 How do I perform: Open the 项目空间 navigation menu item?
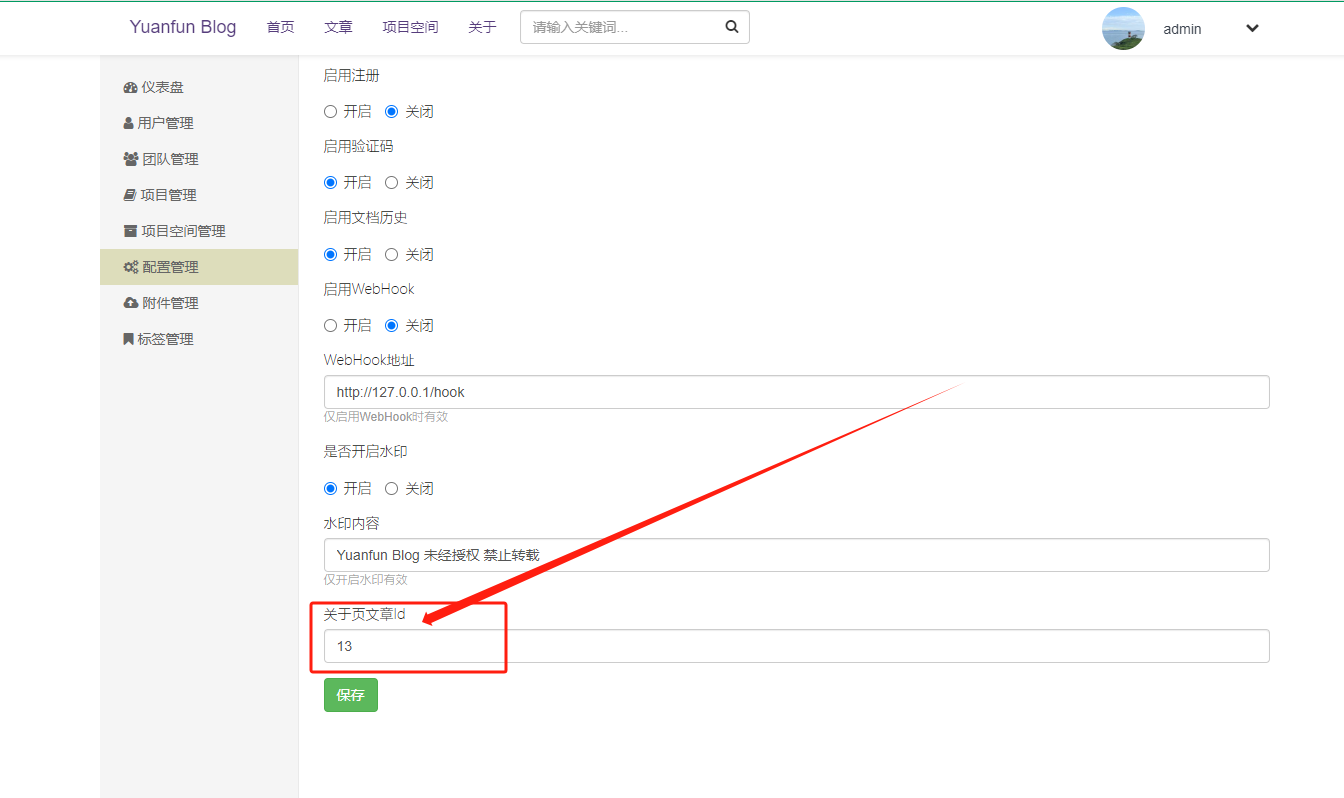410,27
